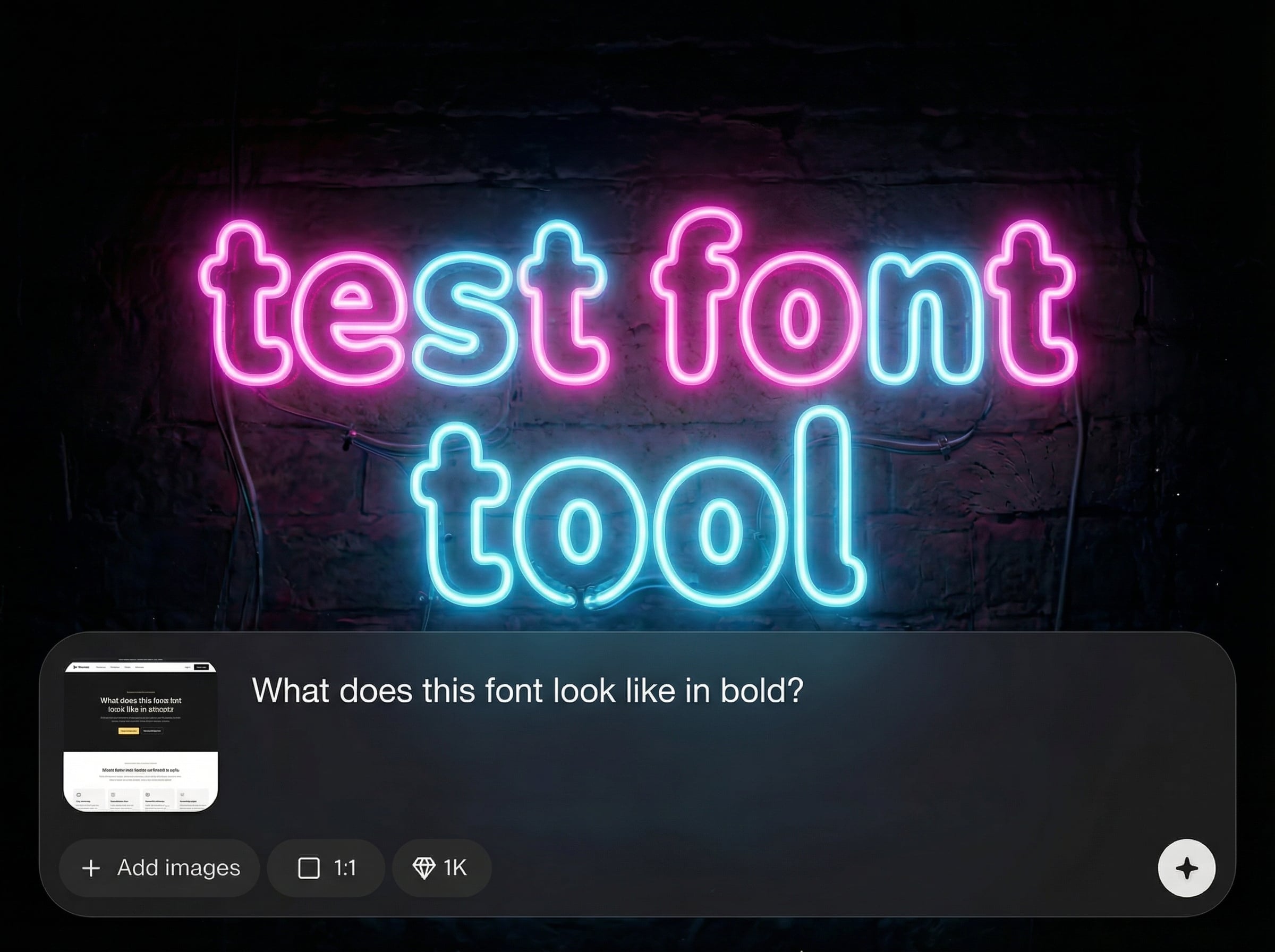Click the thumbnail's white headline text
This screenshot has width=1275, height=952.
point(141,704)
